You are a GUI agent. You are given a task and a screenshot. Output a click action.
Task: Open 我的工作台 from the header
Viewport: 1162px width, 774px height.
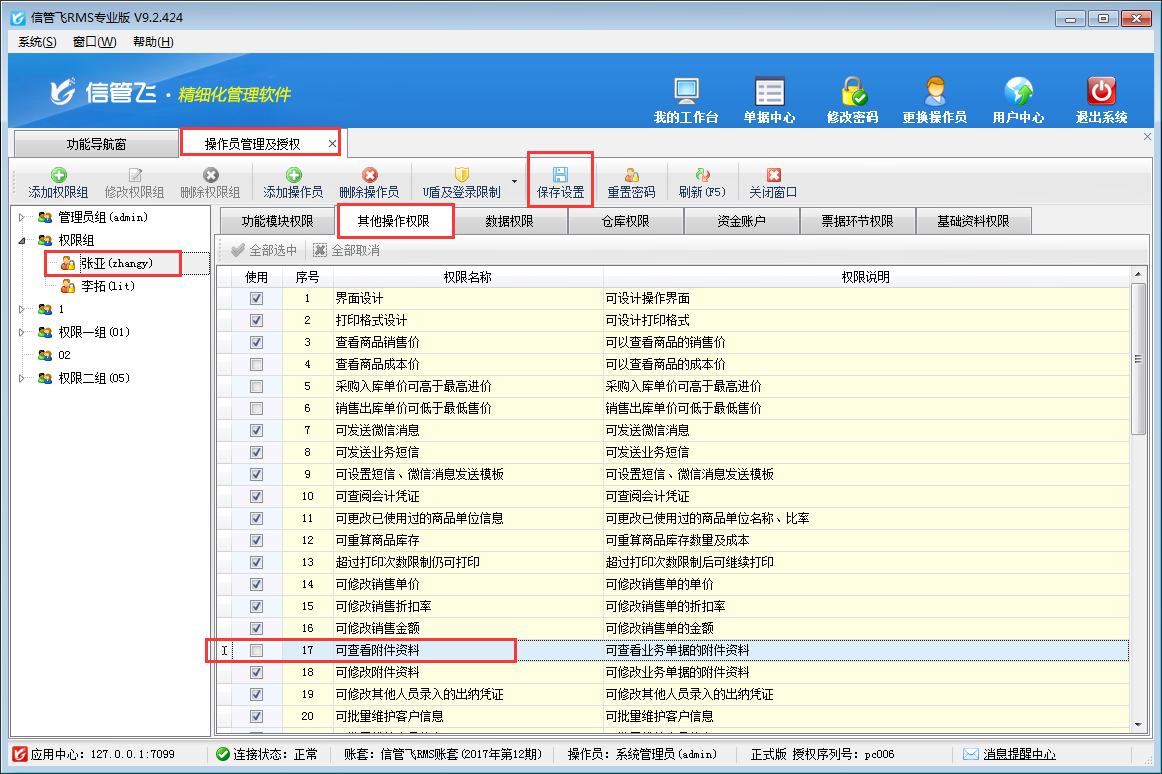click(x=686, y=92)
